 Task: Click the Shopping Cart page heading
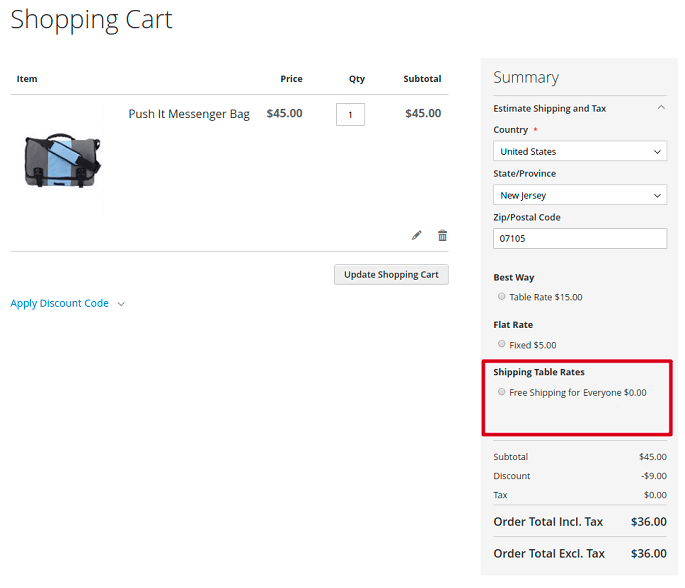pyautogui.click(x=91, y=20)
